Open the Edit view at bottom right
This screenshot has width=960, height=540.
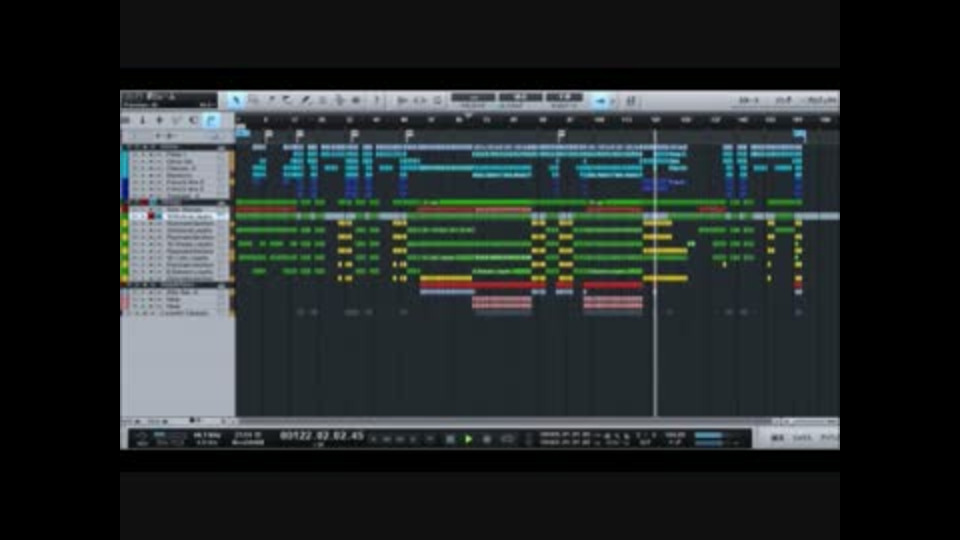tap(778, 438)
